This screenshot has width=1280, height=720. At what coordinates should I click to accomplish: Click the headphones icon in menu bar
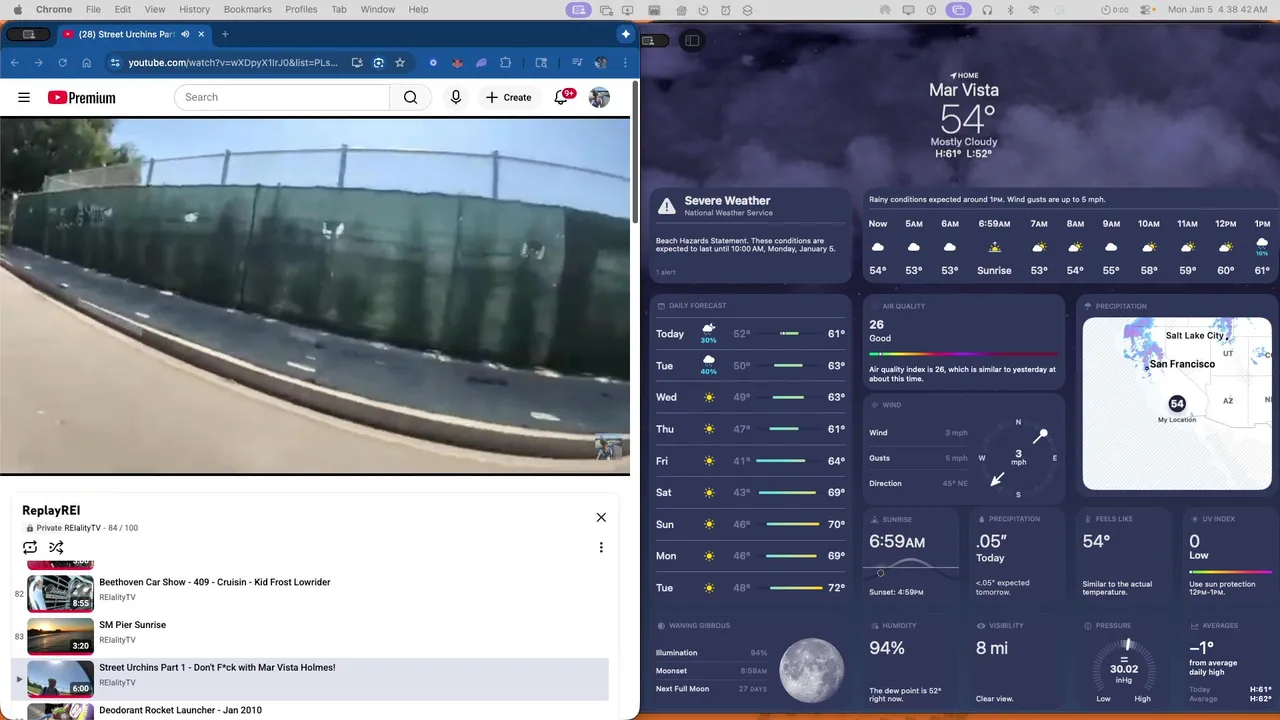[987, 10]
